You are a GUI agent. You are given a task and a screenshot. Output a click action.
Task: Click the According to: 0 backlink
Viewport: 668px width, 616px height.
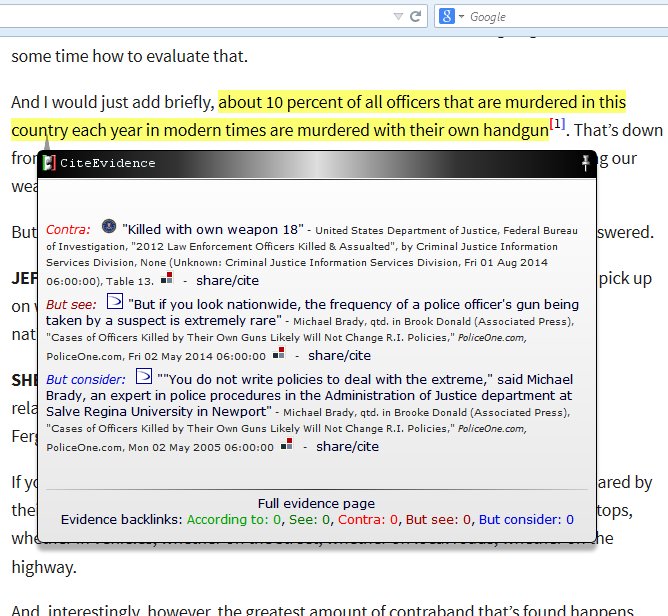[x=234, y=520]
